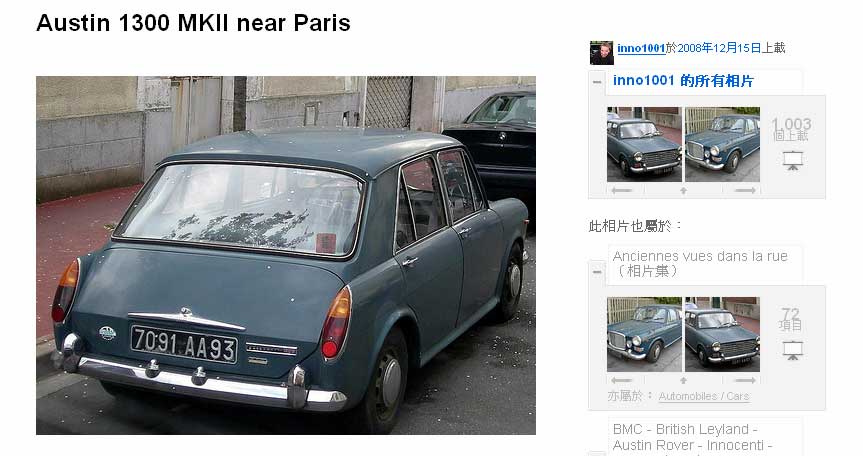Image resolution: width=863 pixels, height=456 pixels.
Task: Open the Anciennes vues dans la rue set
Action: 700,263
